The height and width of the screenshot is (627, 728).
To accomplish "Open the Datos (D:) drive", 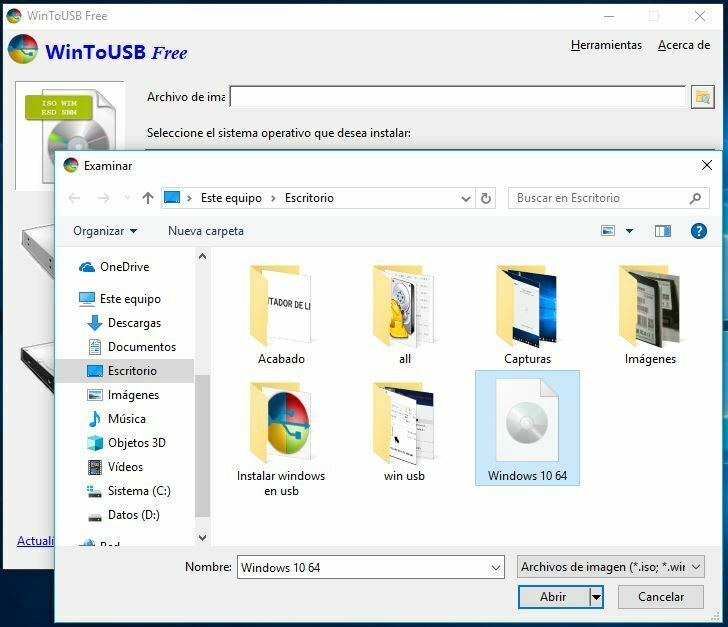I will pyautogui.click(x=133, y=515).
